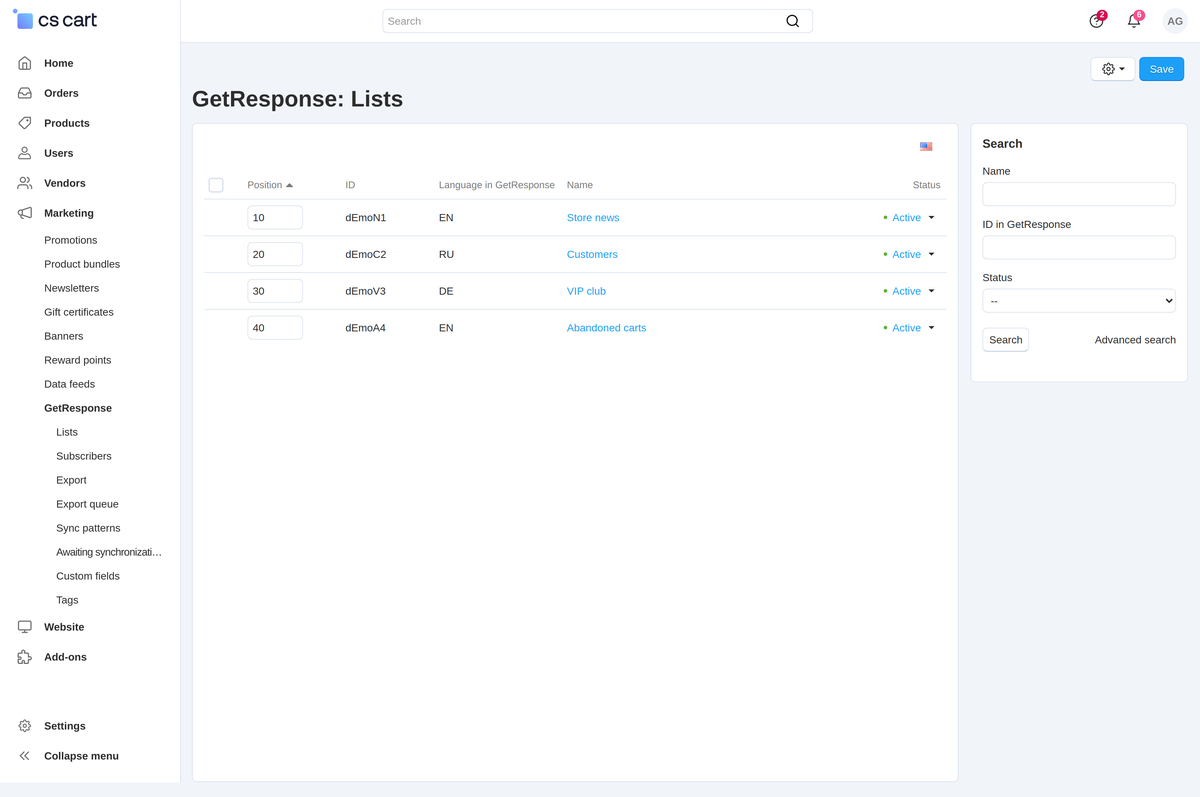Go to Reward points submenu
The height and width of the screenshot is (797, 1200).
tap(77, 360)
